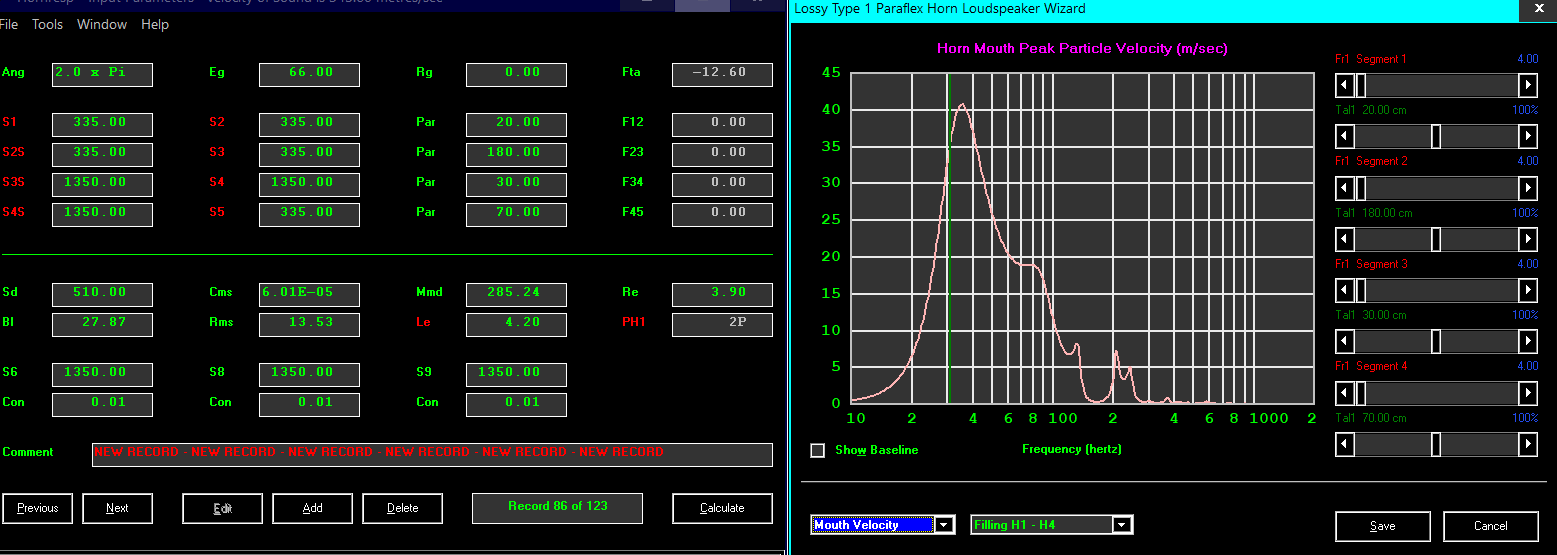Enable the Show Baseline checkbox
Image resolution: width=1557 pixels, height=555 pixels.
(x=818, y=450)
